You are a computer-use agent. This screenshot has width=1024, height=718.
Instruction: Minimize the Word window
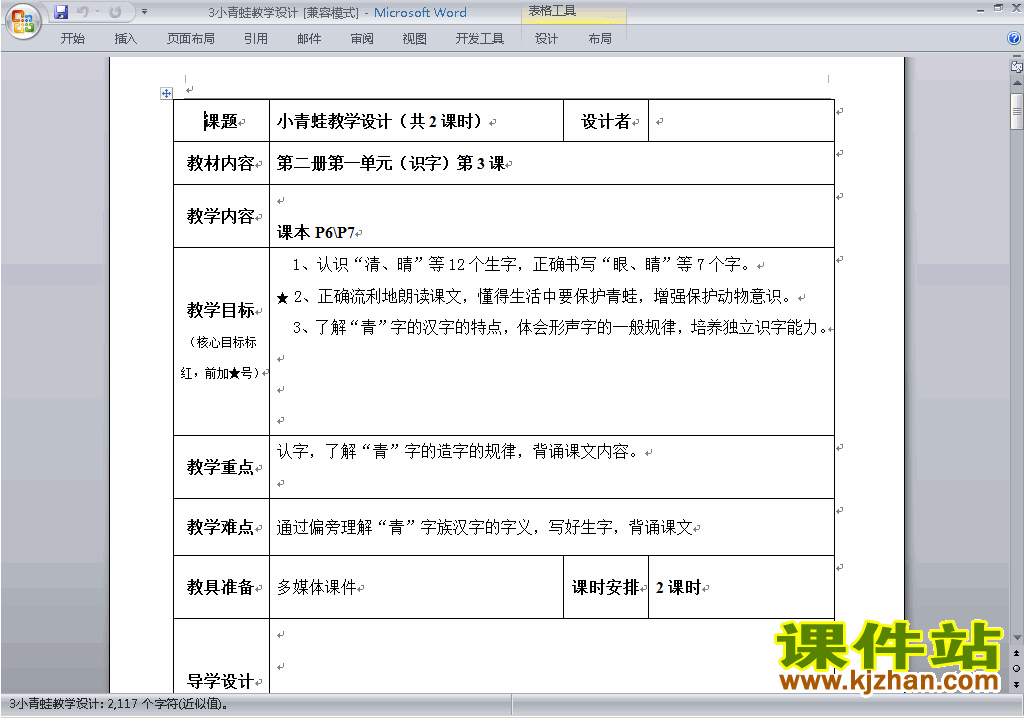[980, 8]
